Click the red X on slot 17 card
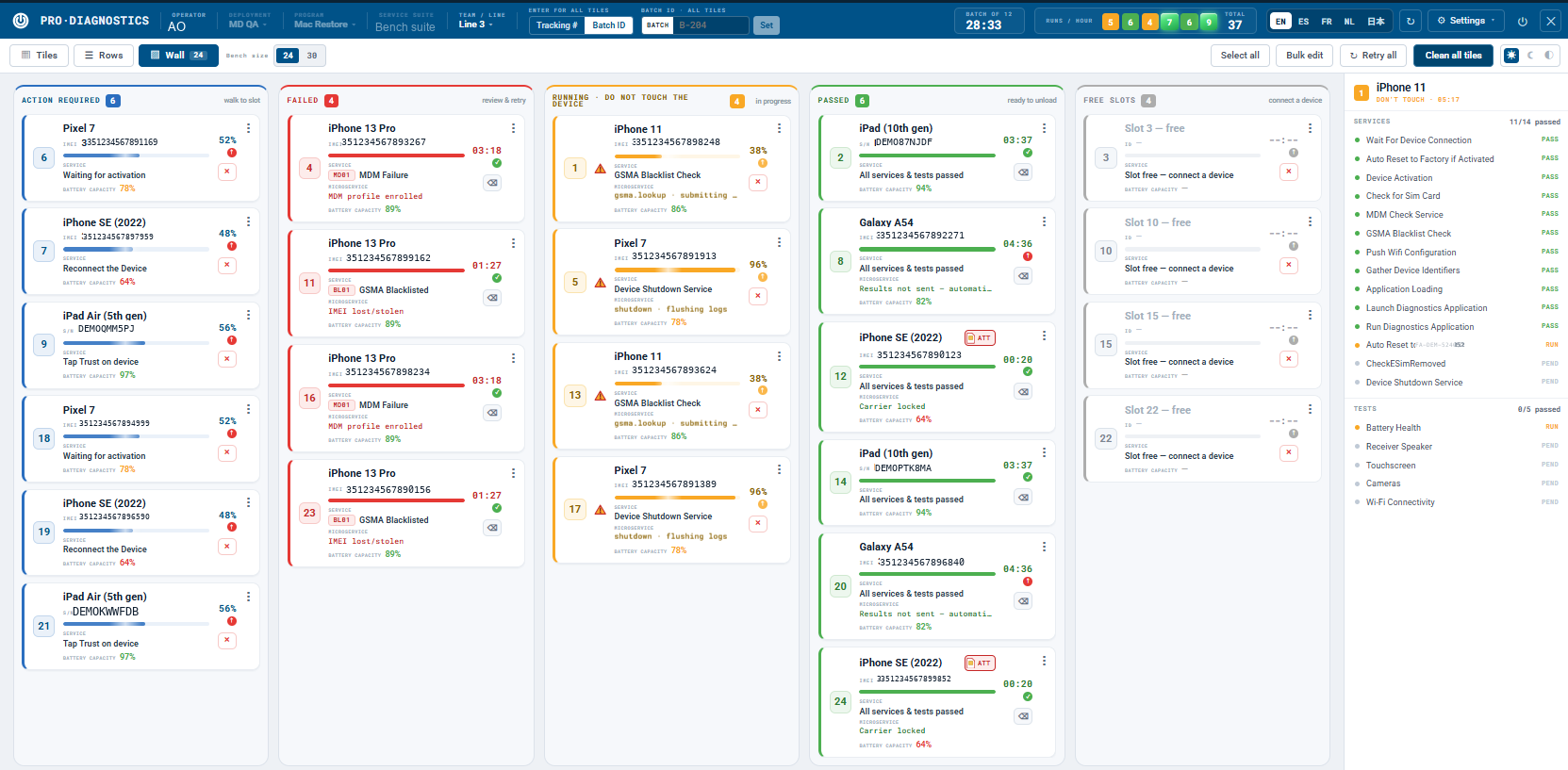Screen dimensions: 1568x770 click(x=758, y=523)
